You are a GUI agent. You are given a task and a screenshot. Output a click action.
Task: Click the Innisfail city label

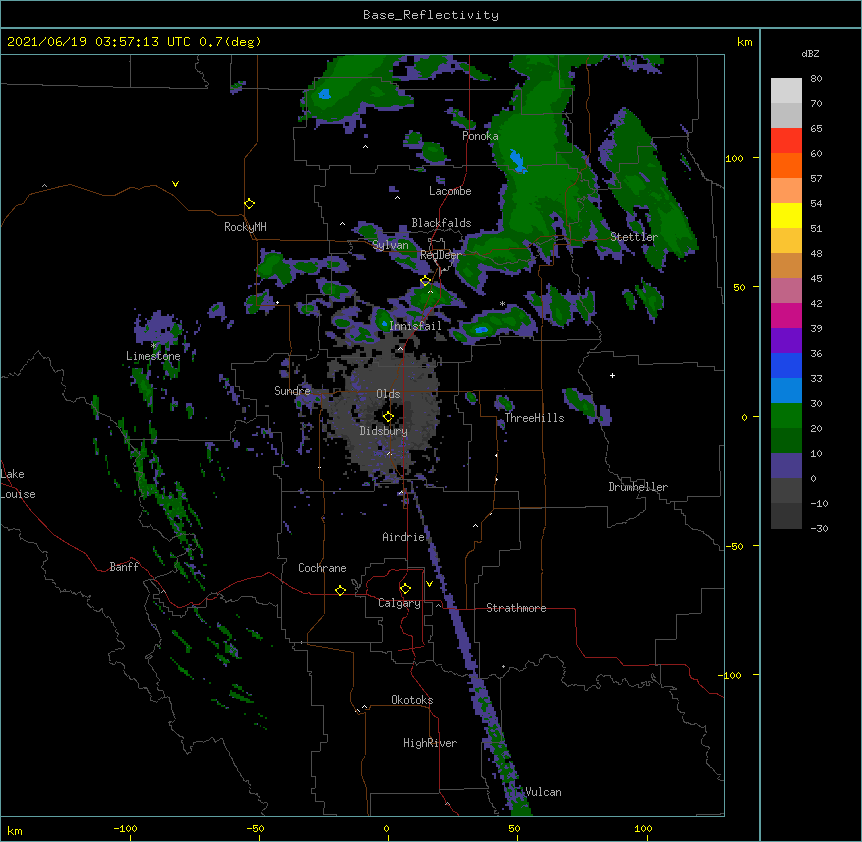[416, 326]
